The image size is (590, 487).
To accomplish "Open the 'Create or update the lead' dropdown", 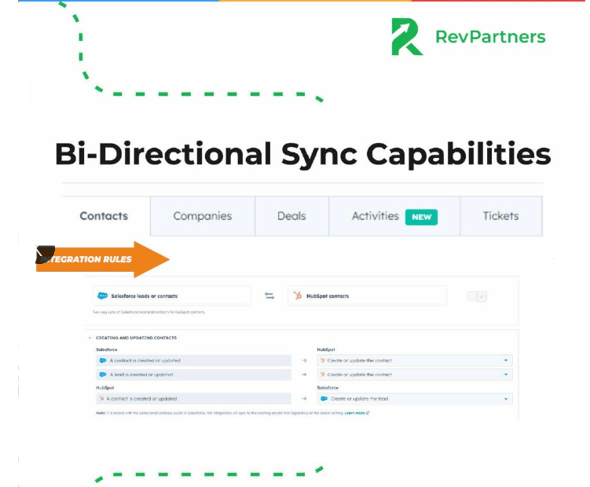I will (414, 399).
